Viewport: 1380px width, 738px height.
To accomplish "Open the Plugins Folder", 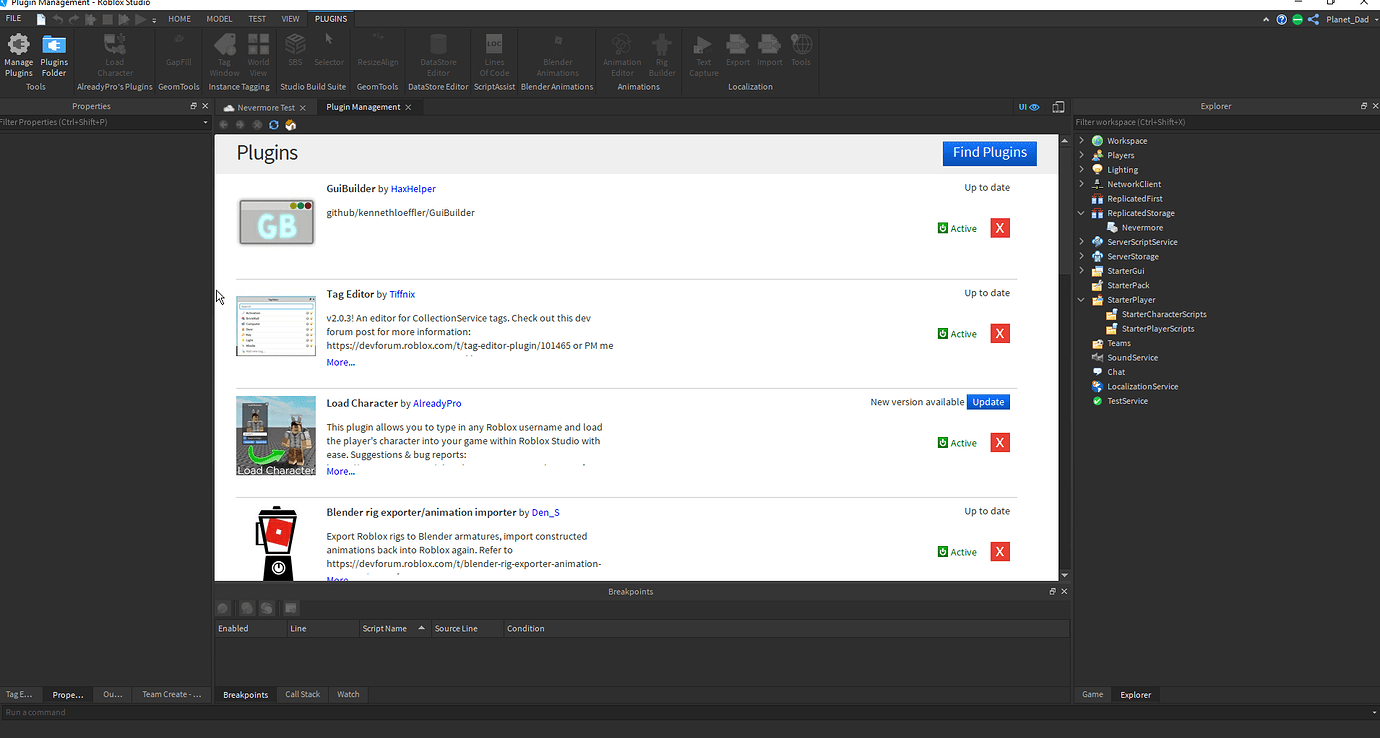I will pyautogui.click(x=54, y=55).
